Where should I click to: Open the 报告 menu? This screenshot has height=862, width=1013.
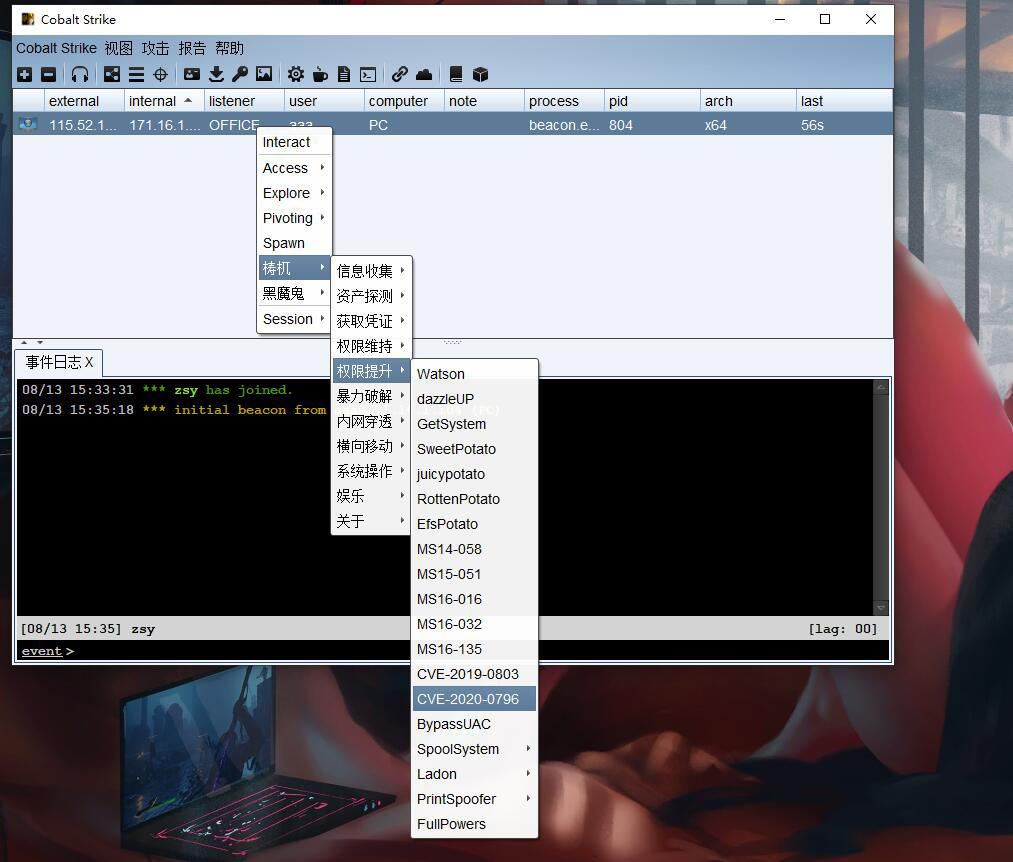(x=192, y=48)
